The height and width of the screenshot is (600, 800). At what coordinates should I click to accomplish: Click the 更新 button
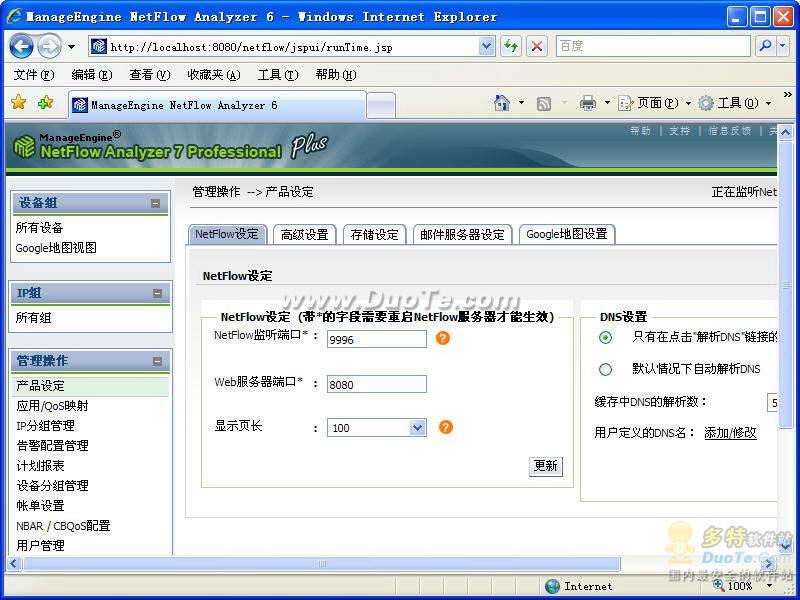[x=546, y=466]
